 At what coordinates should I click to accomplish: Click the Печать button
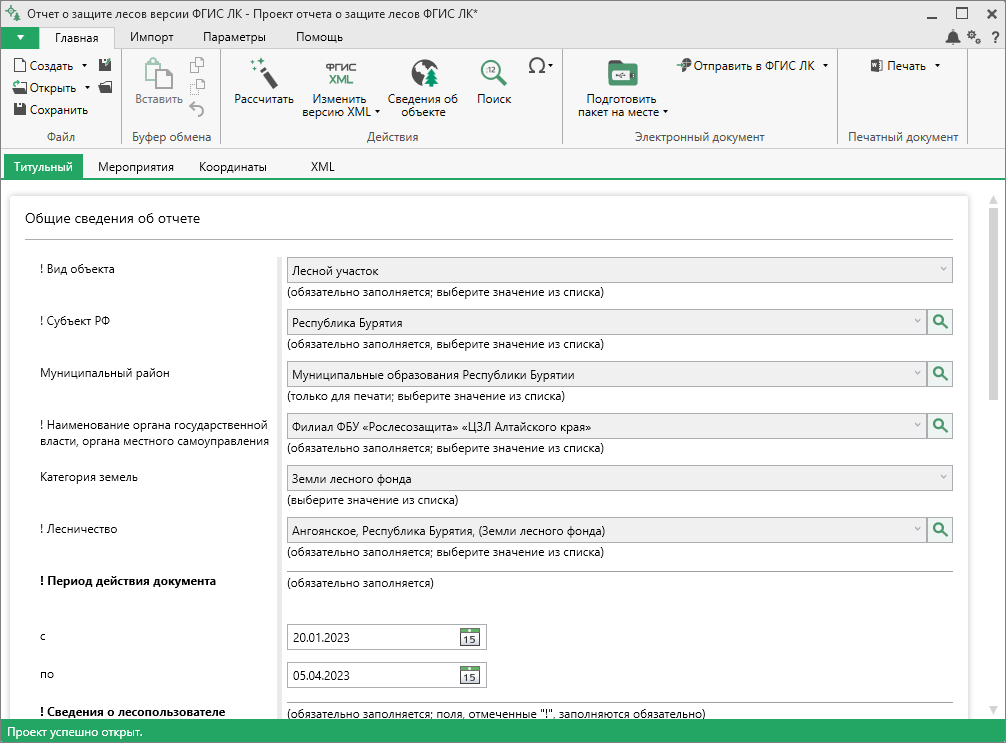click(x=898, y=65)
